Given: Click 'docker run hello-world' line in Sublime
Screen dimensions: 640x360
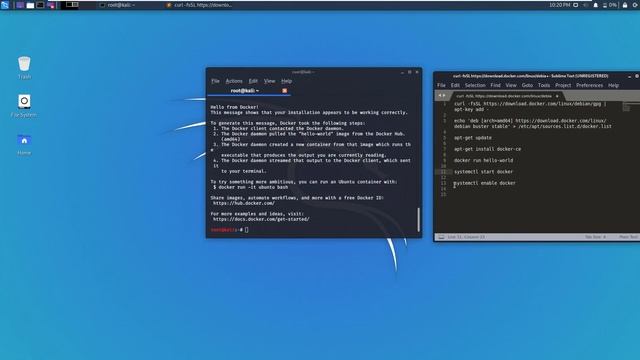Looking at the screenshot, I should (x=483, y=160).
